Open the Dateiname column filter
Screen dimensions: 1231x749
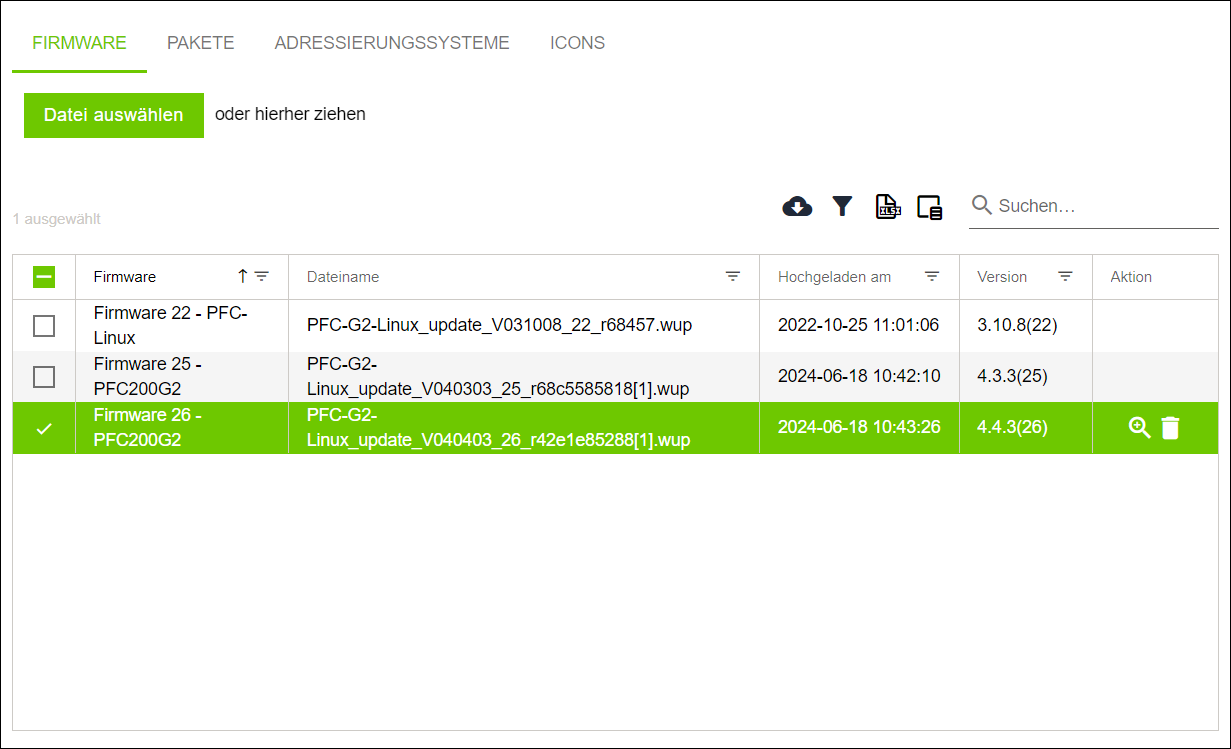733,276
